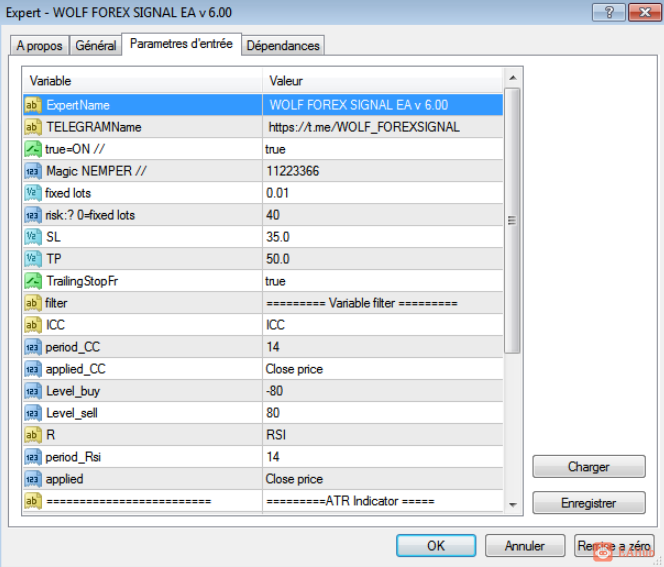The height and width of the screenshot is (567, 664).
Task: Select the Level_sell value 80
Action: point(383,413)
